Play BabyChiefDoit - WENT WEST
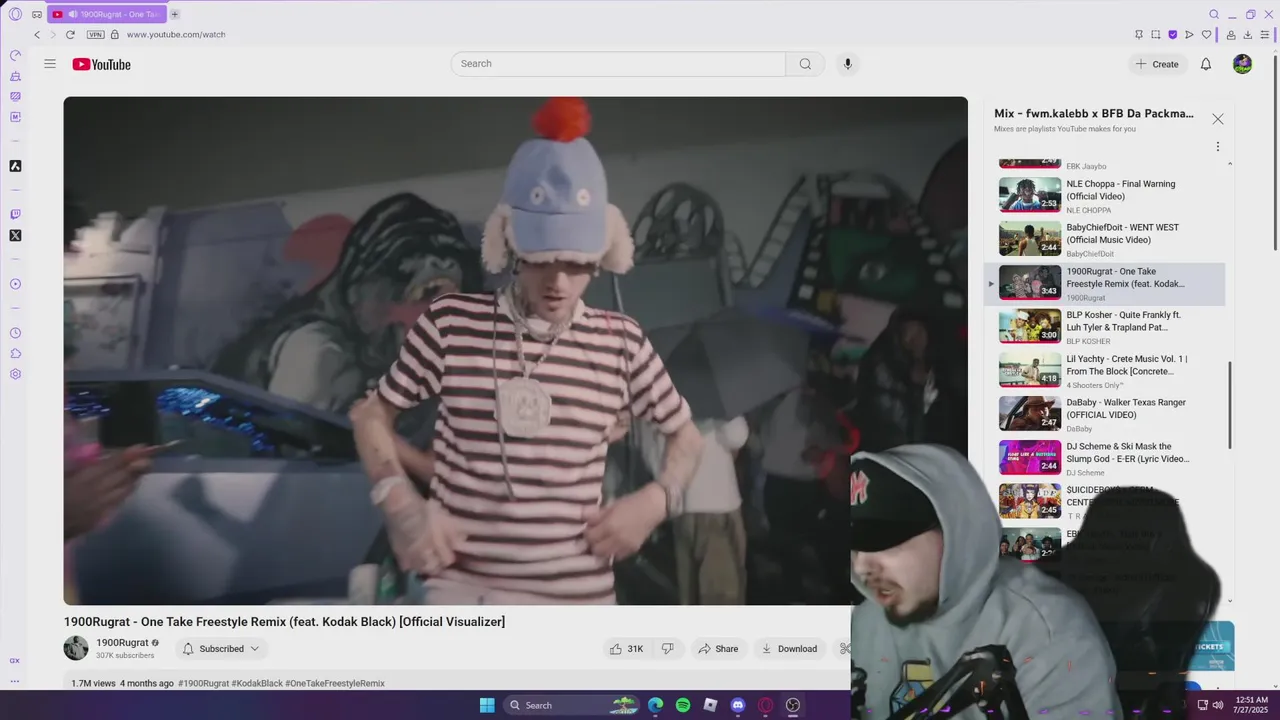The image size is (1280, 720). pyautogui.click(x=1105, y=239)
